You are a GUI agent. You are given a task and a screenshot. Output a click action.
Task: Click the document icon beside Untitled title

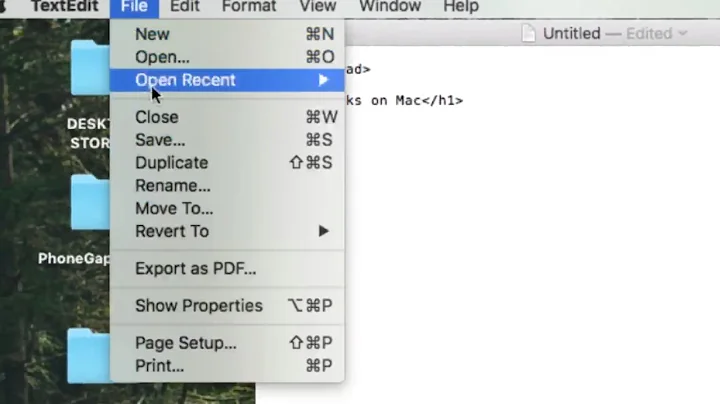[x=529, y=33]
